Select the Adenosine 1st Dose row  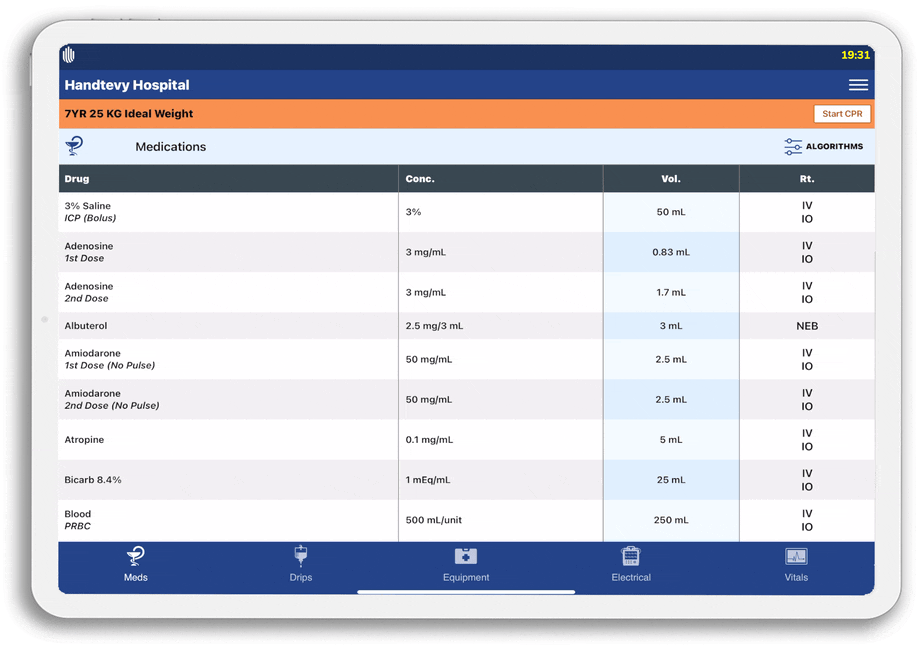click(x=89, y=252)
